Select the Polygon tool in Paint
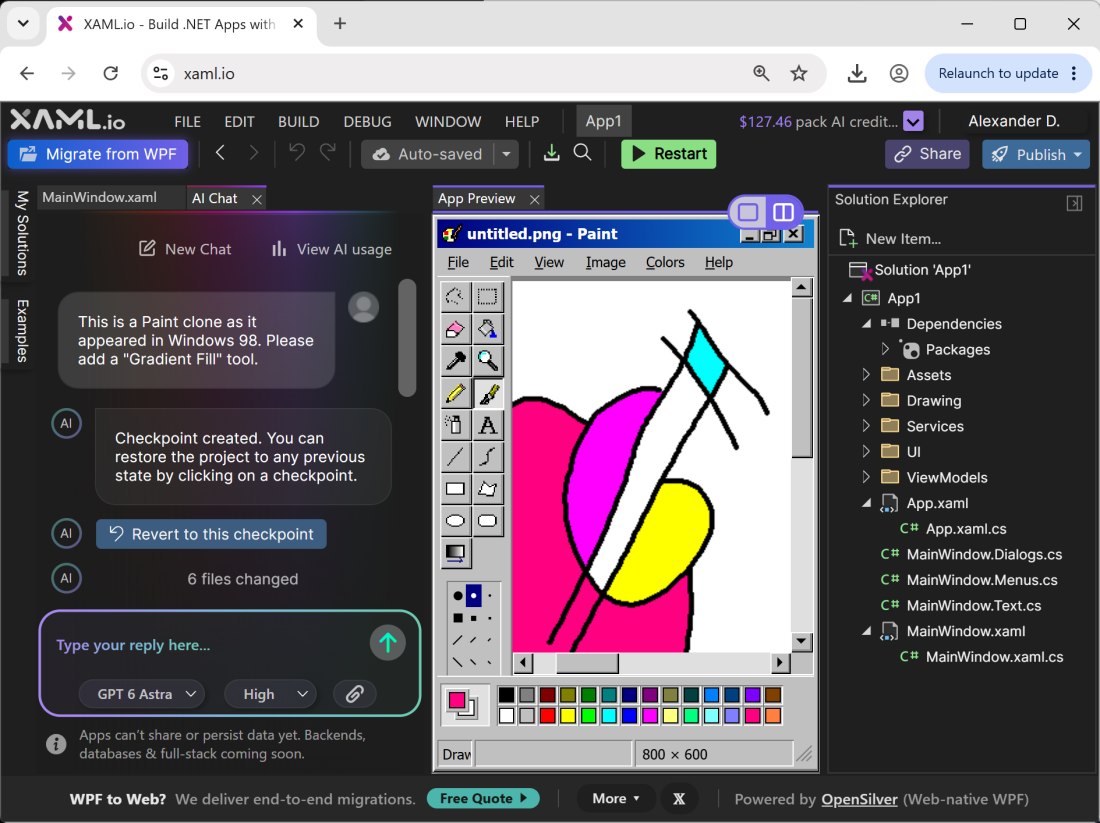 [x=488, y=489]
